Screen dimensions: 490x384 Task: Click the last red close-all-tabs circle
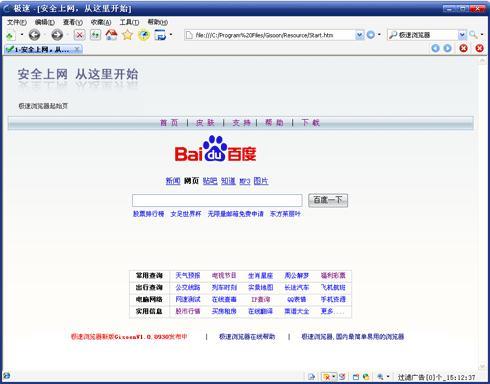(479, 48)
